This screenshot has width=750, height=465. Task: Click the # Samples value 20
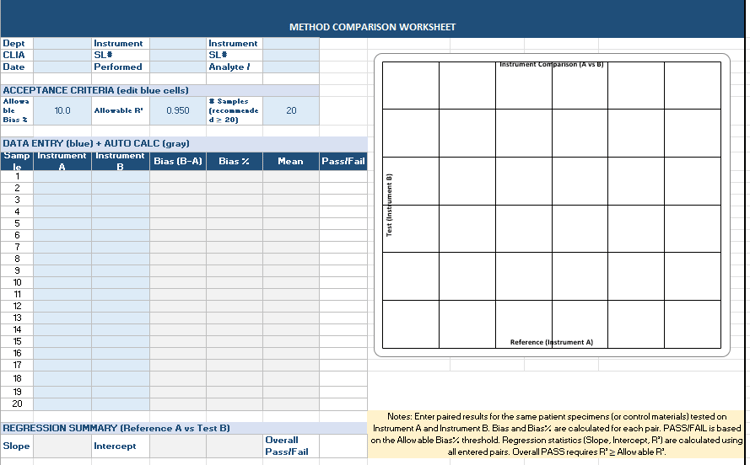(291, 111)
